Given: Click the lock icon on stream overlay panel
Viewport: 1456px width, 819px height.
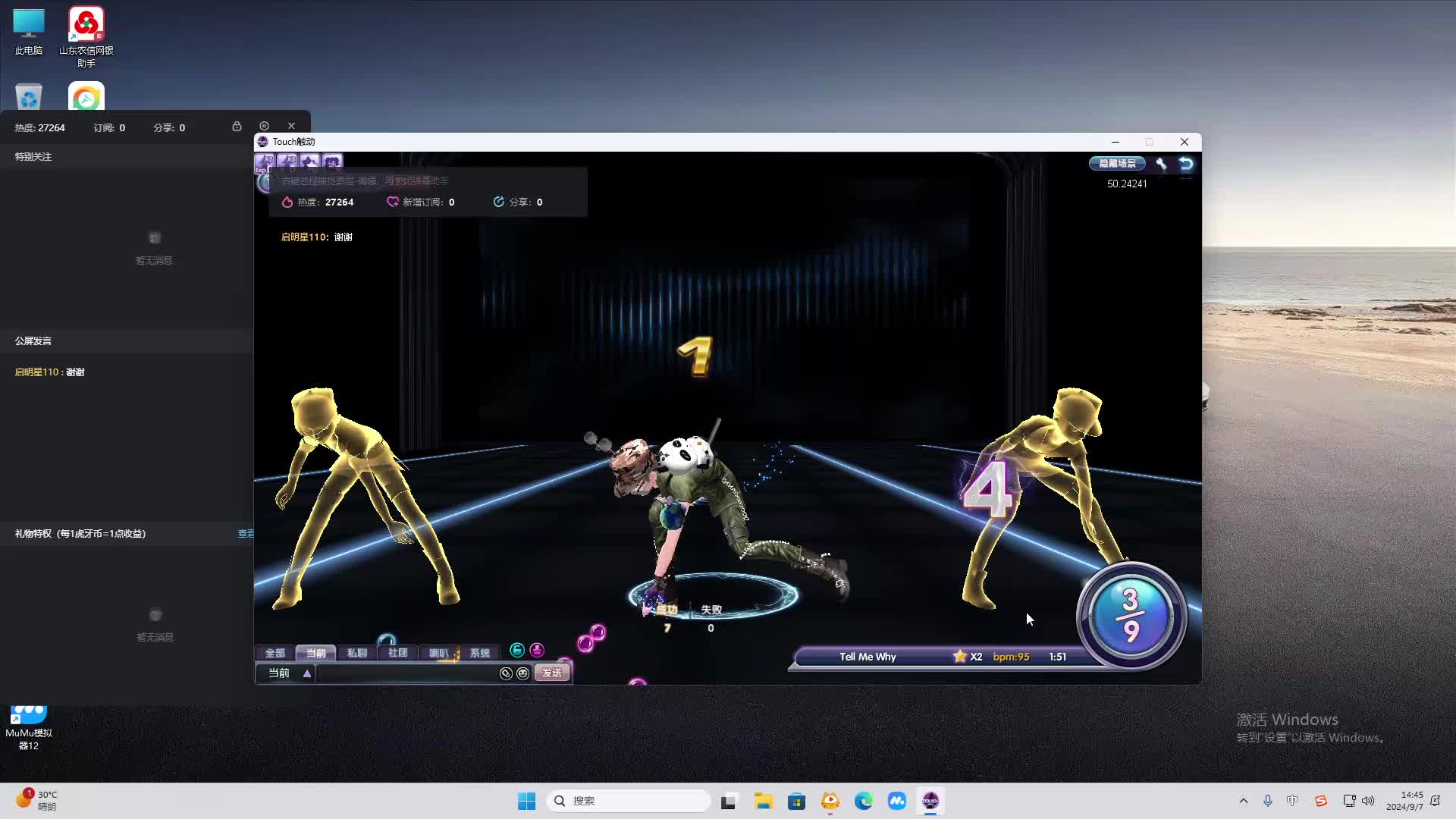Looking at the screenshot, I should [237, 127].
